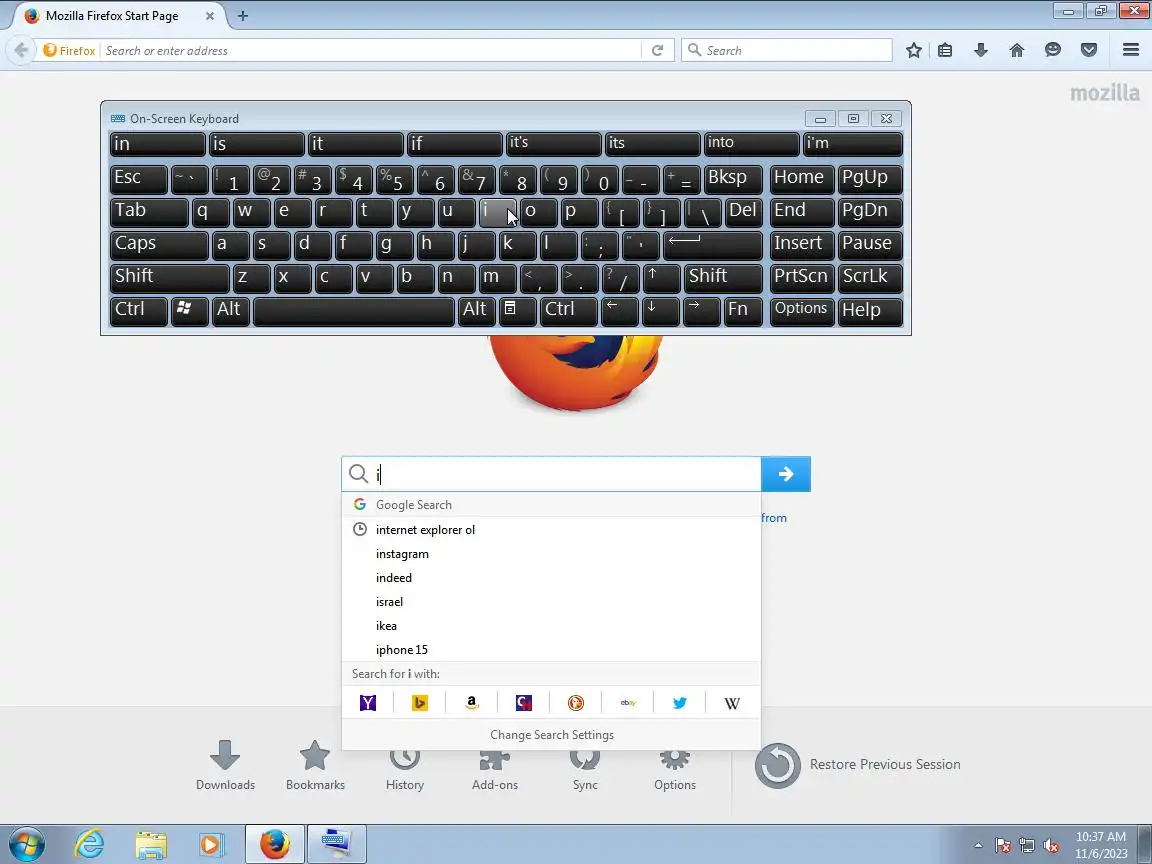1152x864 pixels.
Task: Open Downloads from the start page launcher
Action: 225,766
